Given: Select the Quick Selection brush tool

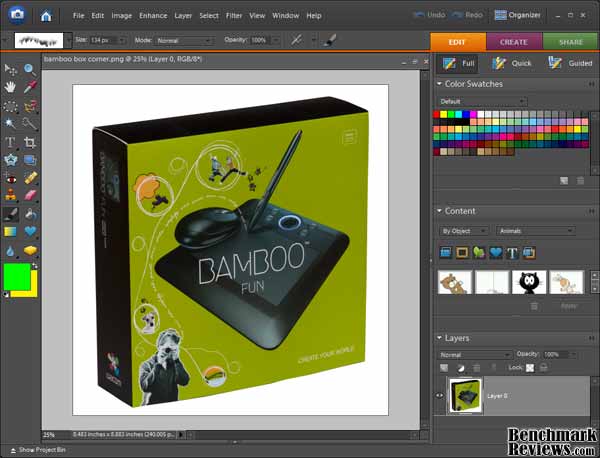Looking at the screenshot, I should (30, 124).
